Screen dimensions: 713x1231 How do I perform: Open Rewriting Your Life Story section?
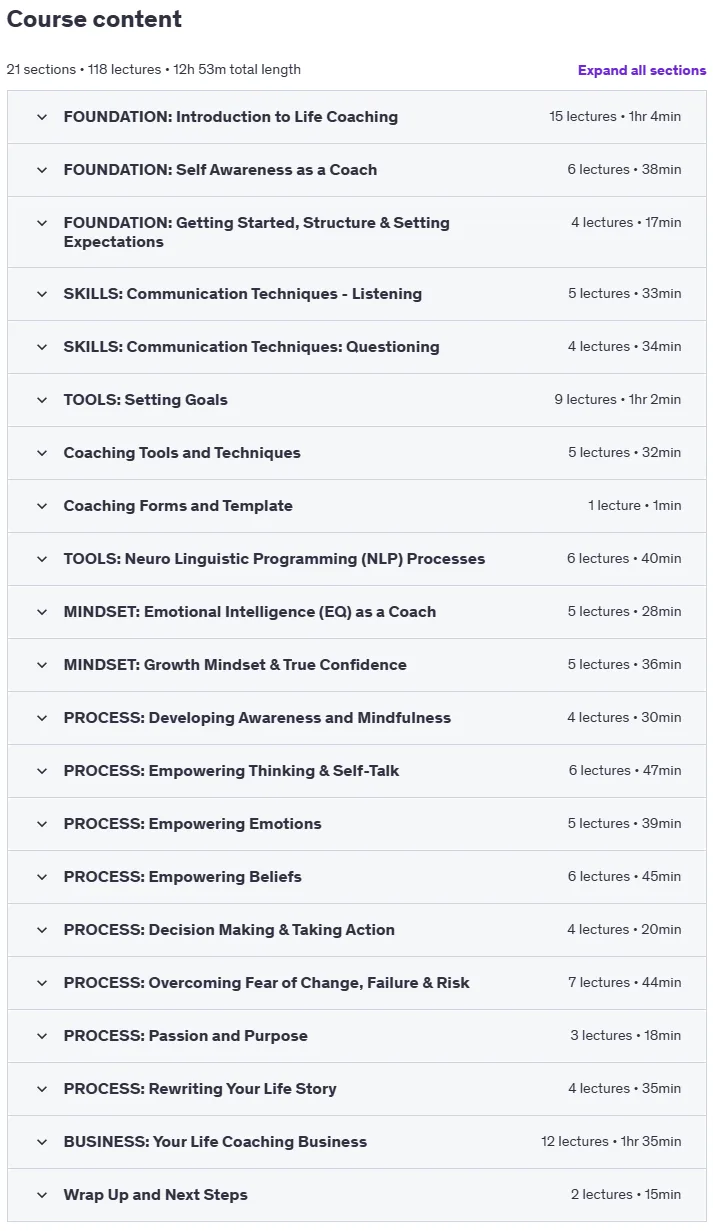[x=357, y=1089]
